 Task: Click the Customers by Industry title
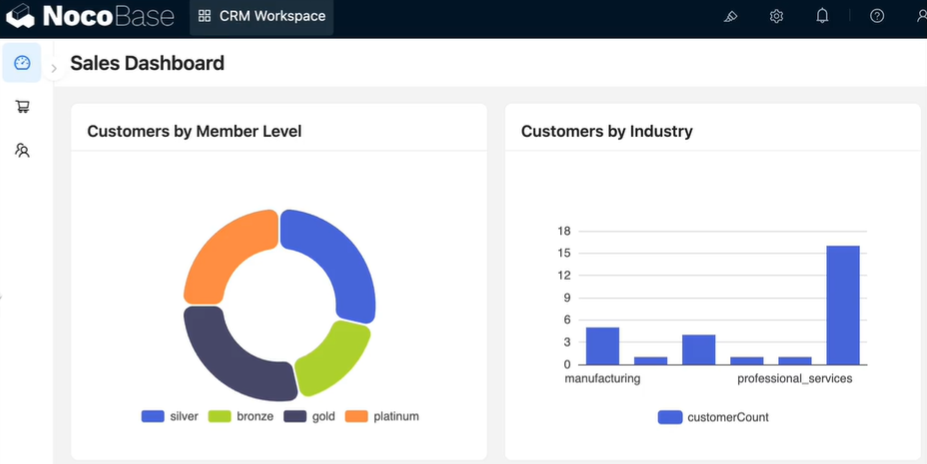coord(607,131)
